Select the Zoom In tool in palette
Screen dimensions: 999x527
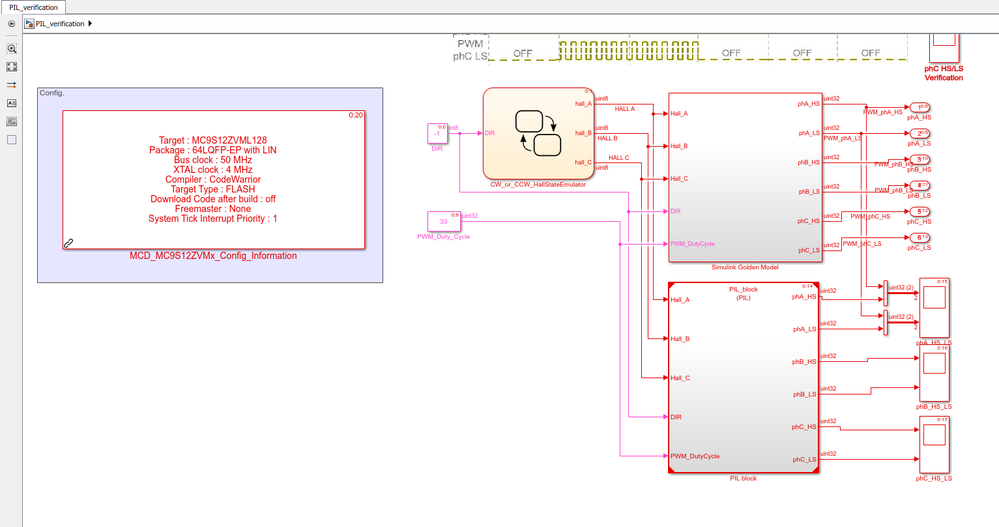11,48
